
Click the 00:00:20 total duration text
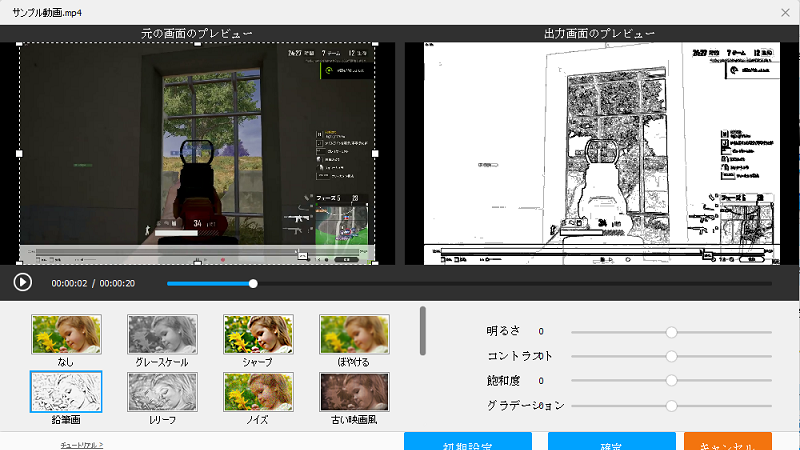[x=117, y=283]
